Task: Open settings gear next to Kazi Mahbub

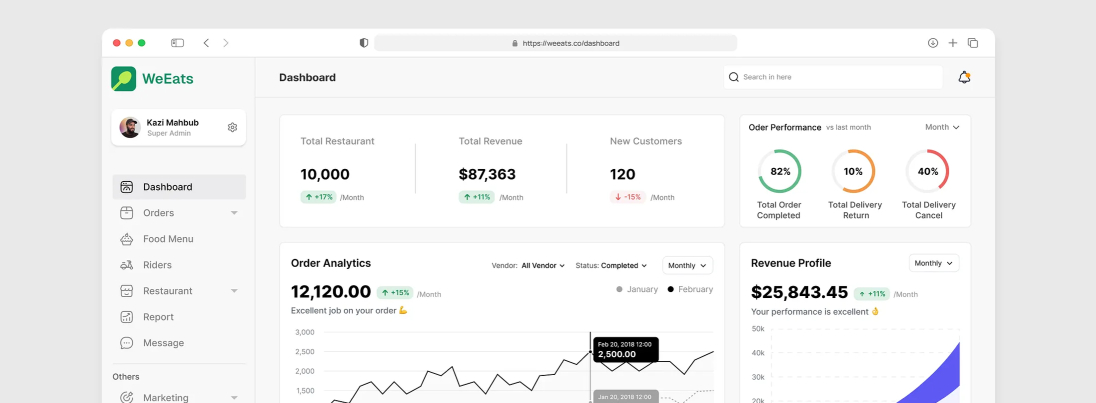Action: (x=232, y=127)
